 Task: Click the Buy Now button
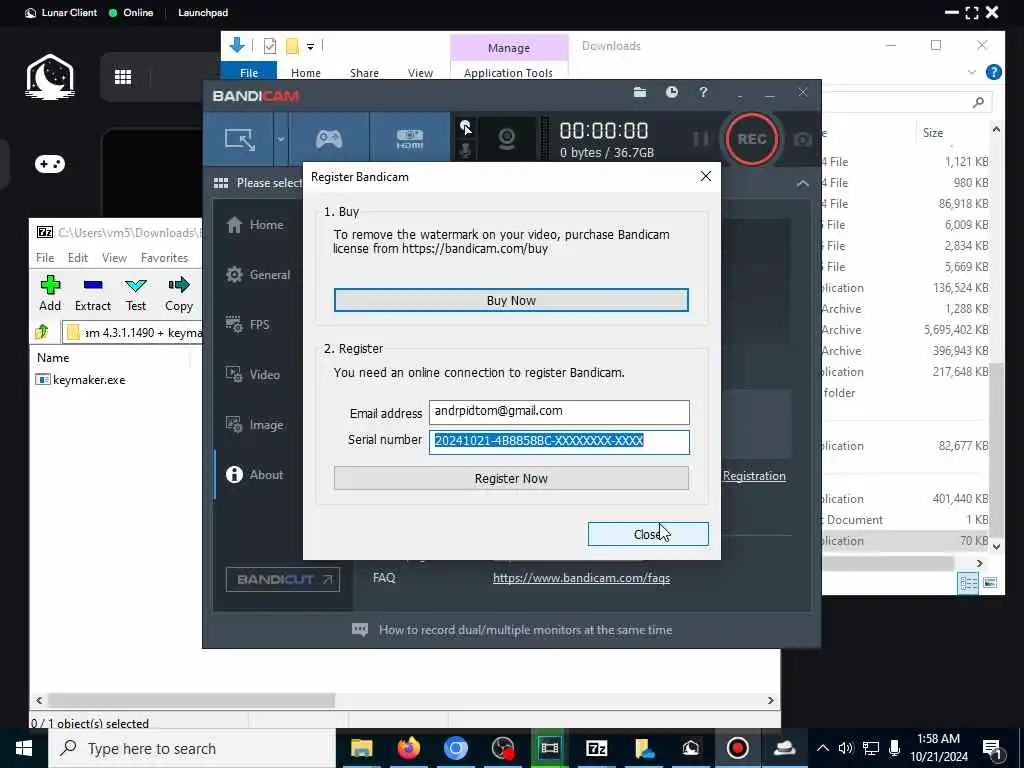click(511, 300)
